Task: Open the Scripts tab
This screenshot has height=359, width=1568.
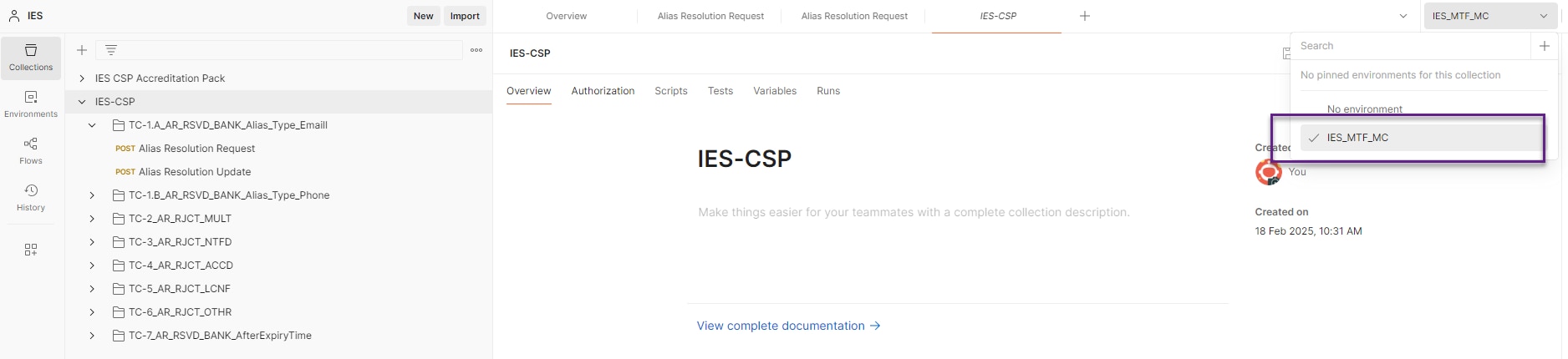Action: point(671,91)
